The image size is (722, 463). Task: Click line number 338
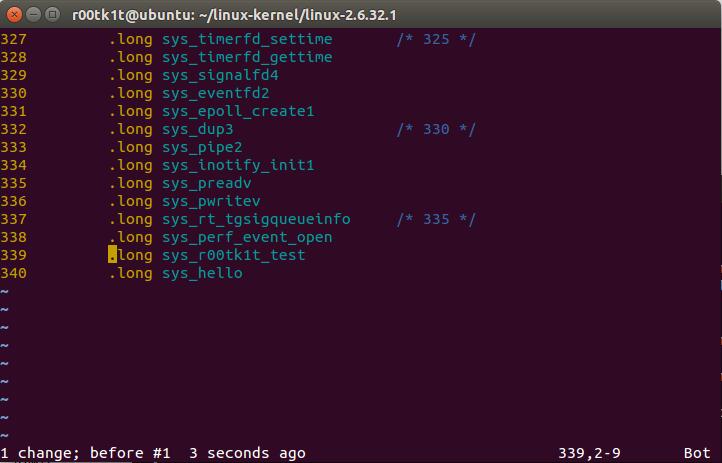coord(13,237)
